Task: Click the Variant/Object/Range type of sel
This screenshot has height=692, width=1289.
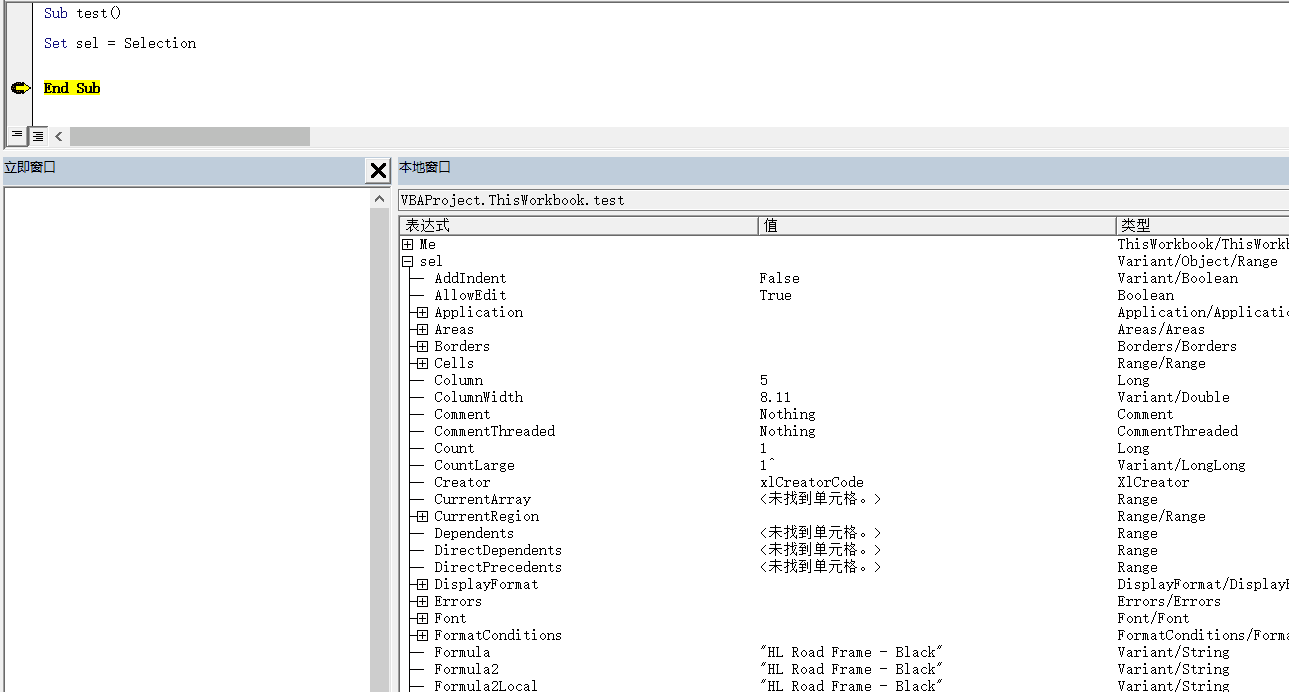Action: click(x=1198, y=261)
